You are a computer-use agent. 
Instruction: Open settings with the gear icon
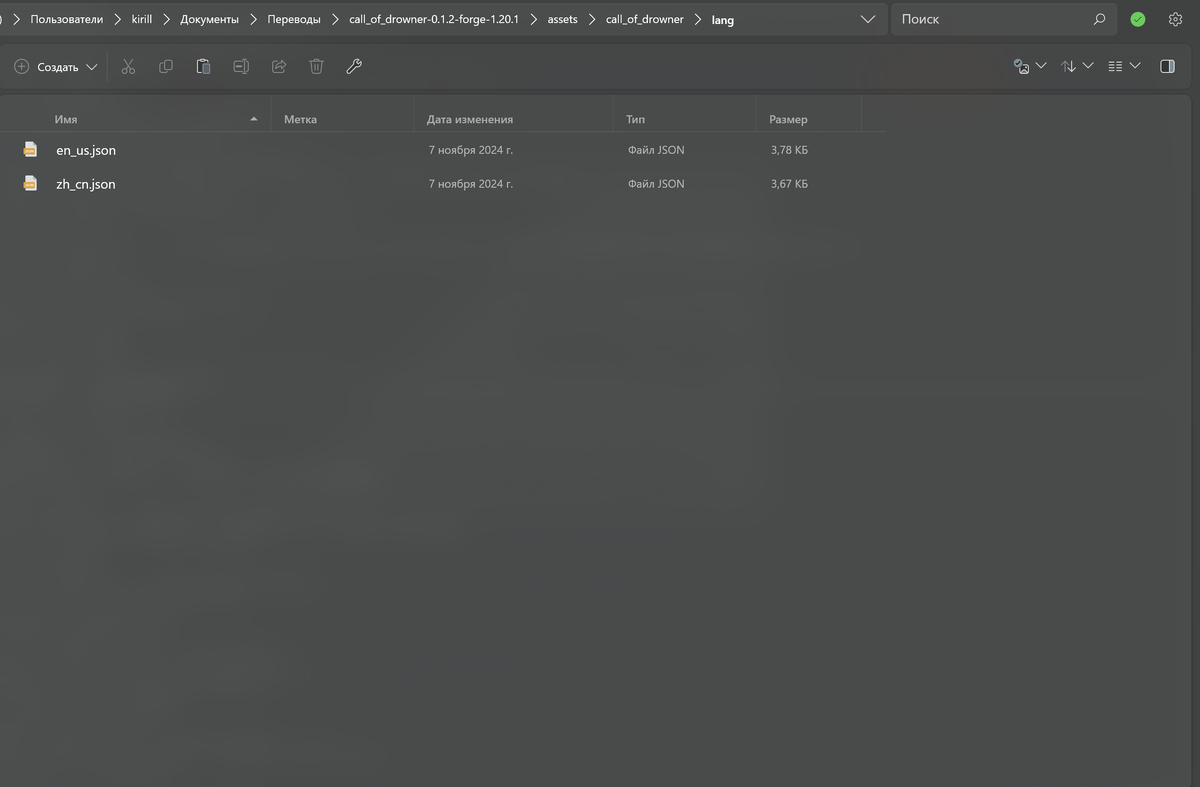(1175, 19)
